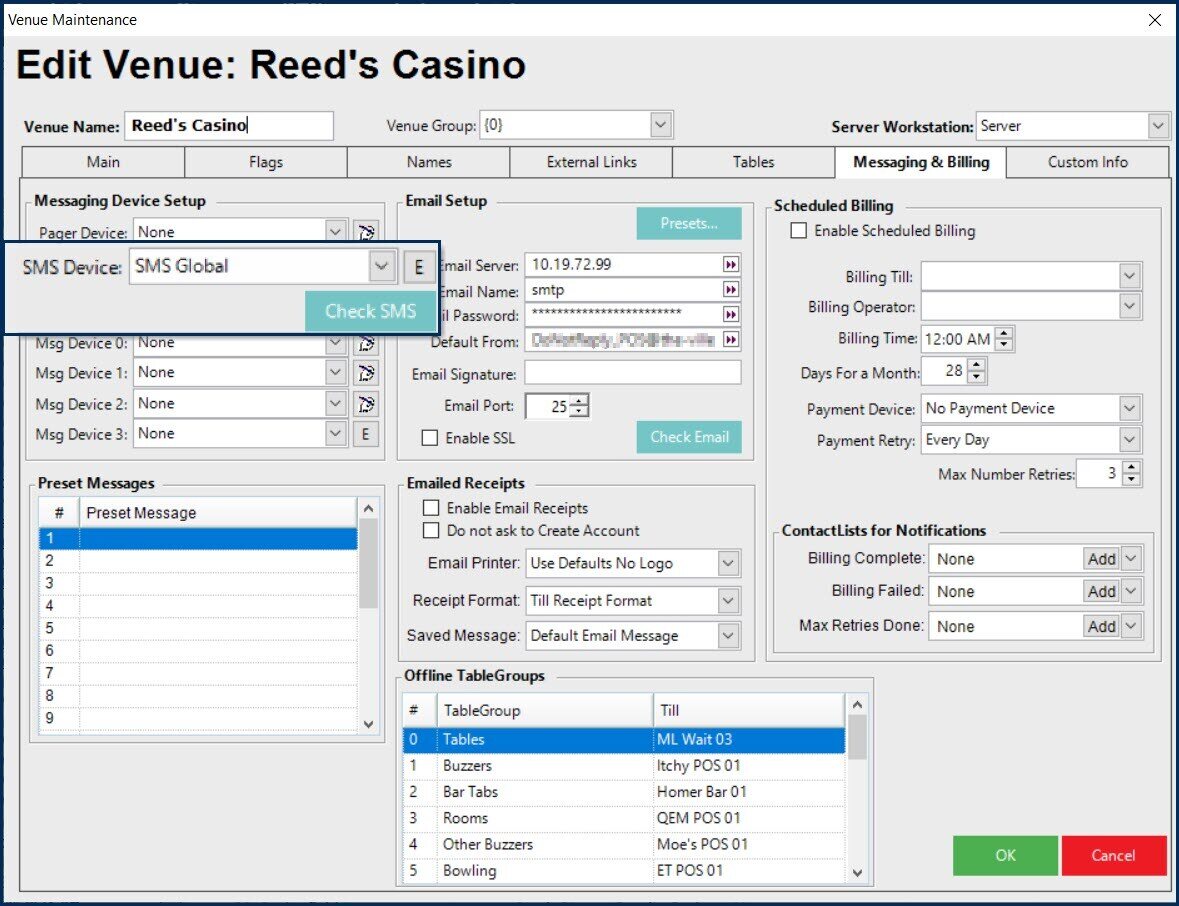This screenshot has width=1179, height=906.
Task: Click the E button next to SMS Device
Action: coord(418,267)
